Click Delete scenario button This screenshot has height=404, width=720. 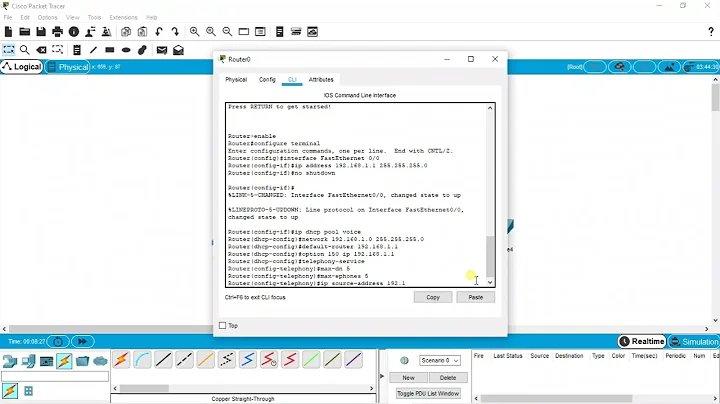(448, 378)
